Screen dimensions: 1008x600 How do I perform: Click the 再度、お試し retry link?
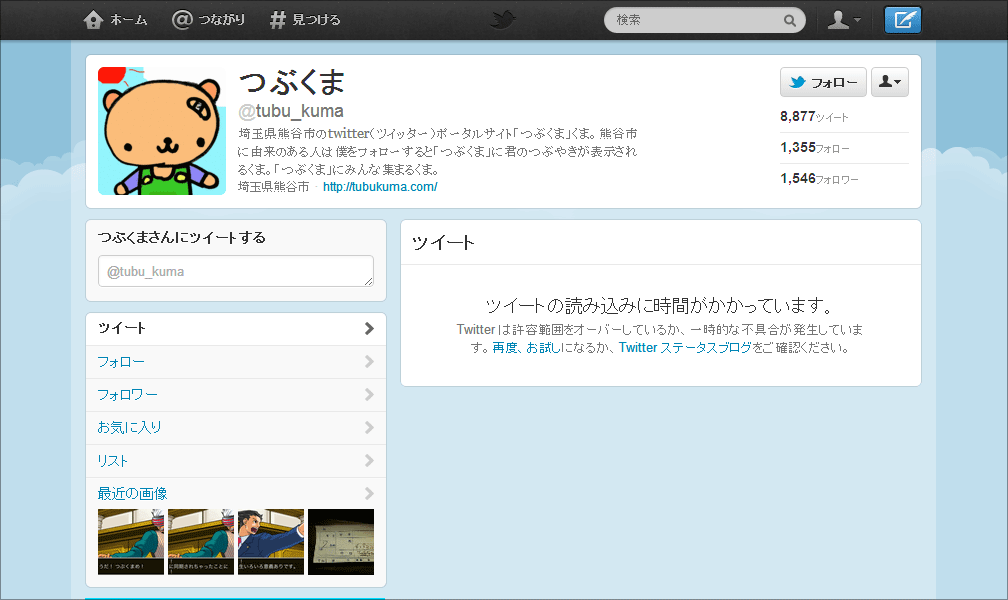point(526,348)
